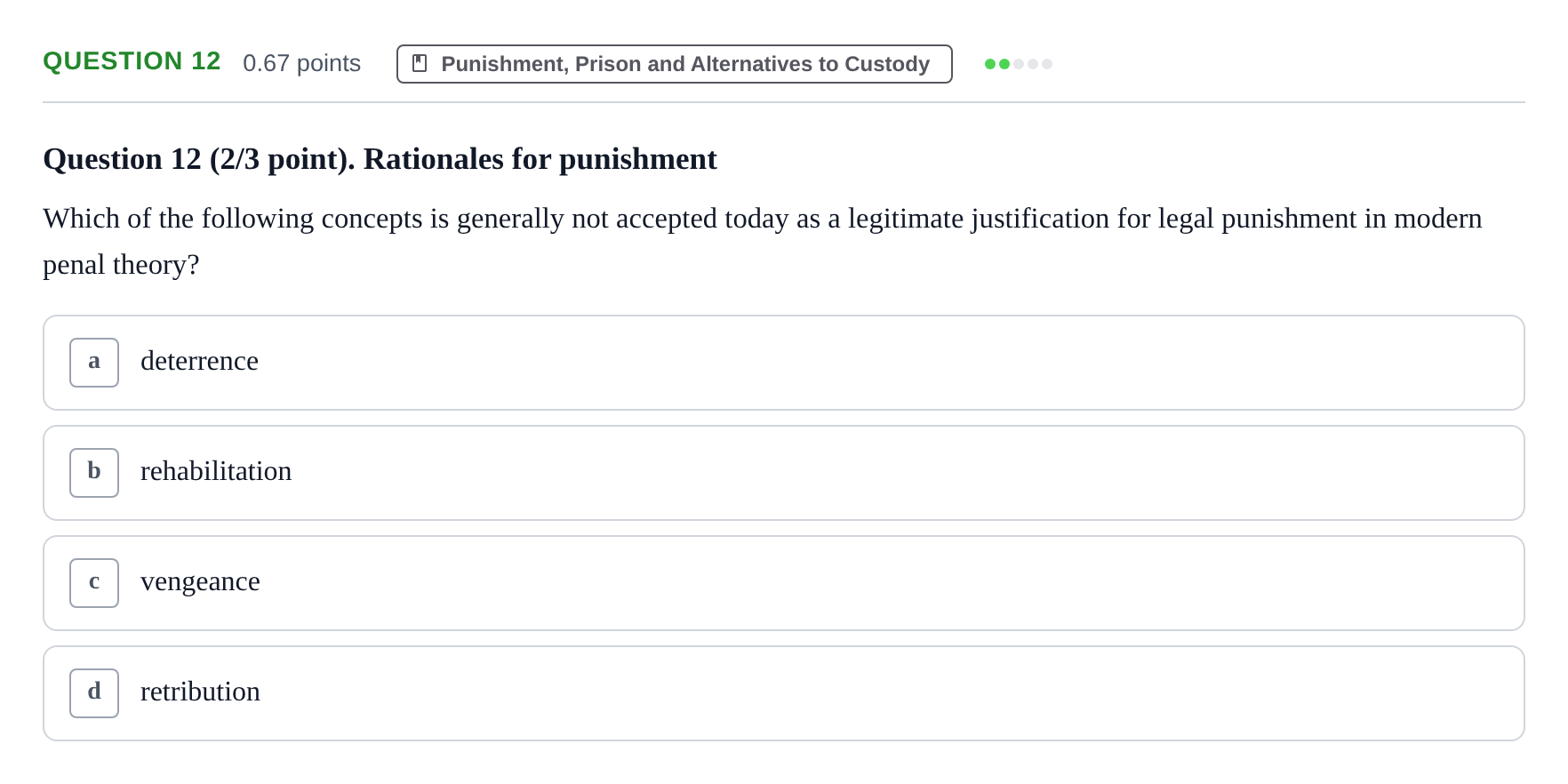Open the Punishment, Prison and Alternatives tag
Viewport: 1568px width, 784px height.
tap(675, 64)
